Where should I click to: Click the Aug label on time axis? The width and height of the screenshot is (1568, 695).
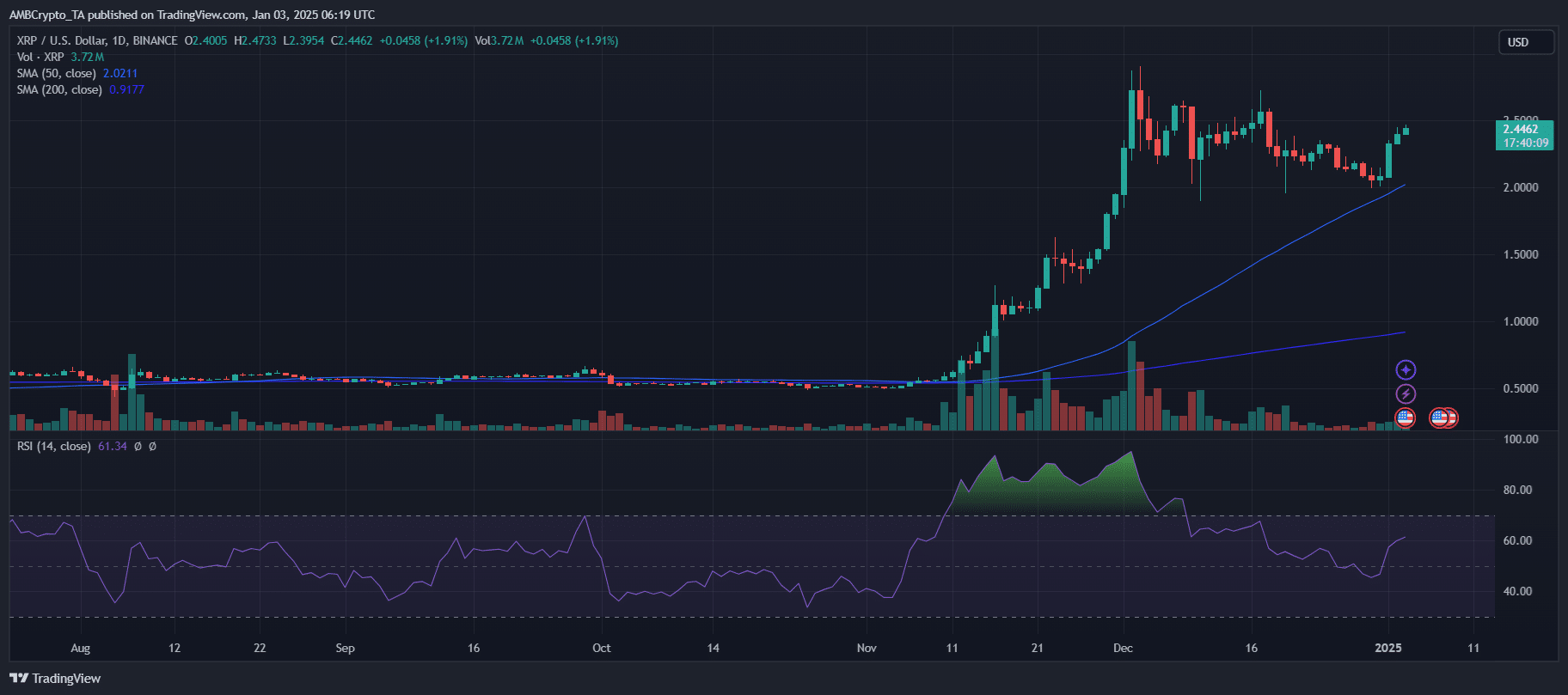pos(80,649)
